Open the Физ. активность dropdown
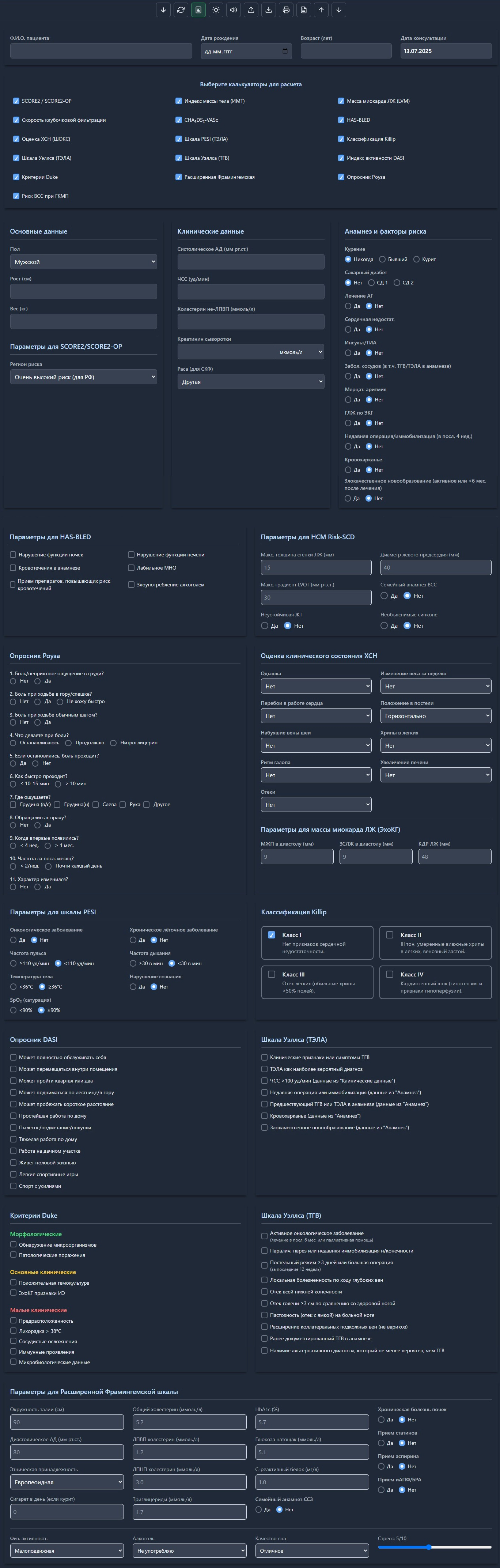Screen dimensions: 500x1568 click(67, 1550)
